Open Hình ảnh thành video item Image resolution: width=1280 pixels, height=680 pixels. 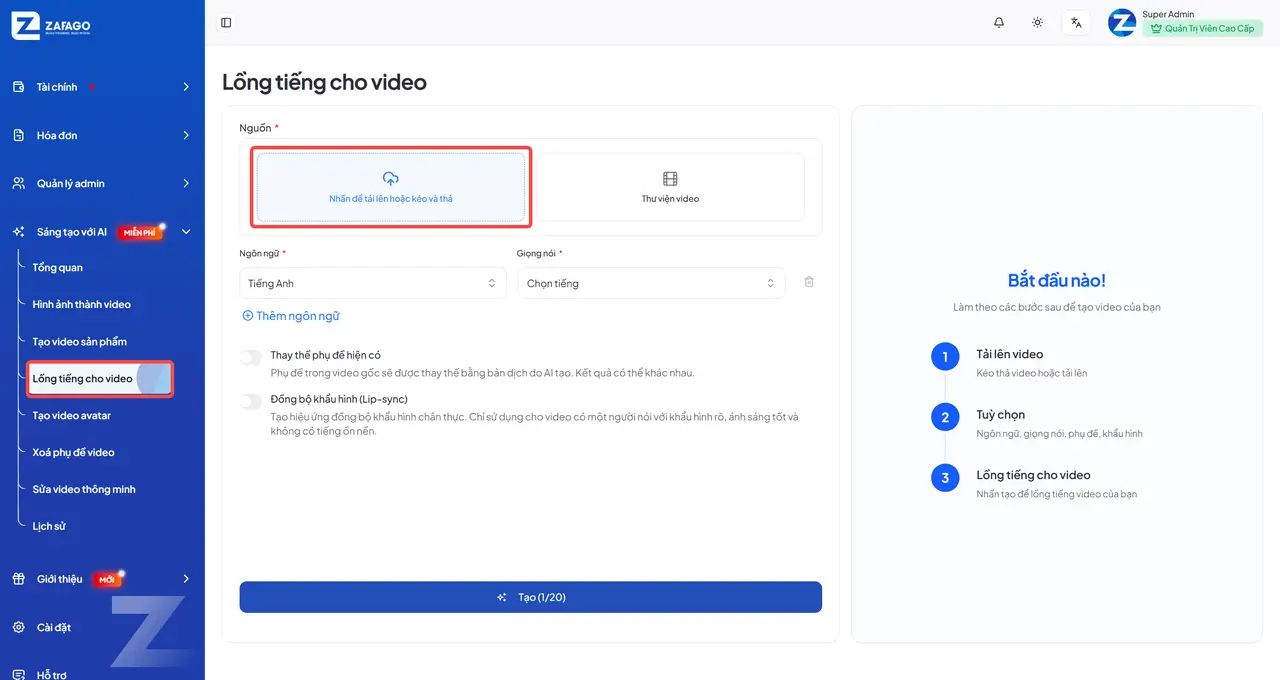click(81, 304)
